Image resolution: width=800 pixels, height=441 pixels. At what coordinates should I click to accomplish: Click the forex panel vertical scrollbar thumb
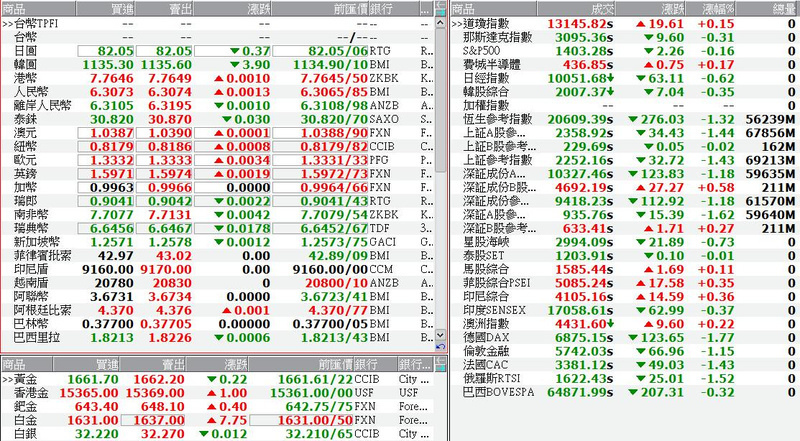coord(440,102)
